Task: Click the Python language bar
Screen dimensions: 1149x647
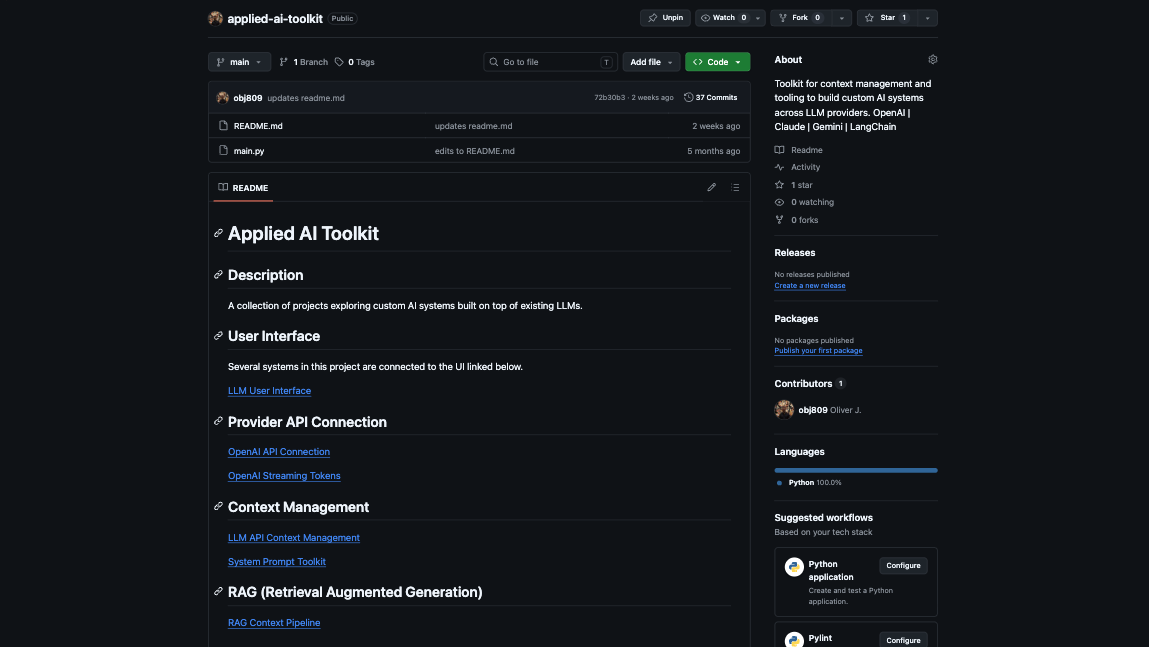Action: [x=856, y=470]
